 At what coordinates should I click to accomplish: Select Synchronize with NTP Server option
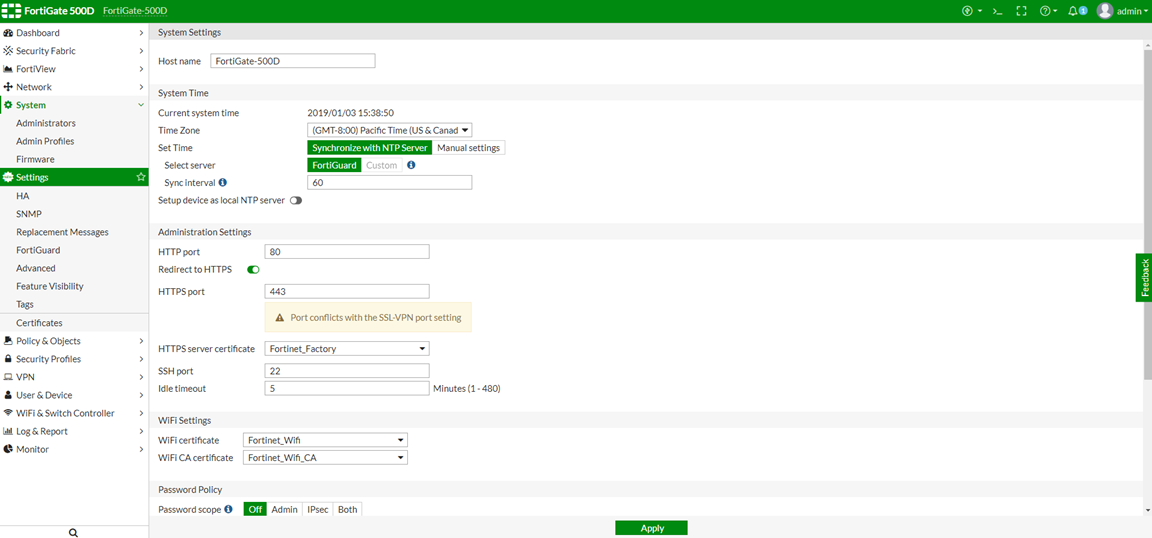click(x=370, y=148)
